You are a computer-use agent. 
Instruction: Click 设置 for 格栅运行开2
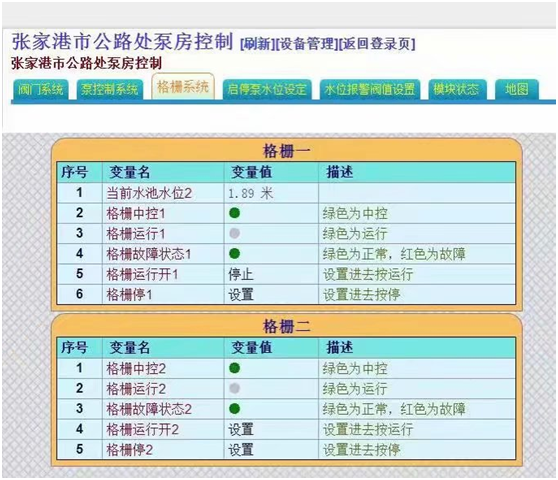tap(241, 429)
